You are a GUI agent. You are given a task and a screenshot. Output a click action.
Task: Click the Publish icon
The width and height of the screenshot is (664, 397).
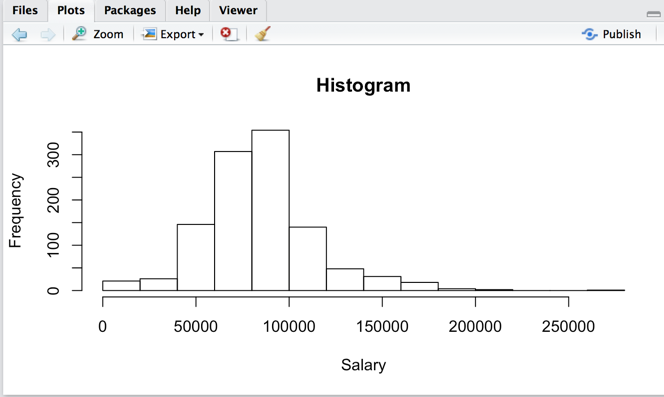(589, 34)
